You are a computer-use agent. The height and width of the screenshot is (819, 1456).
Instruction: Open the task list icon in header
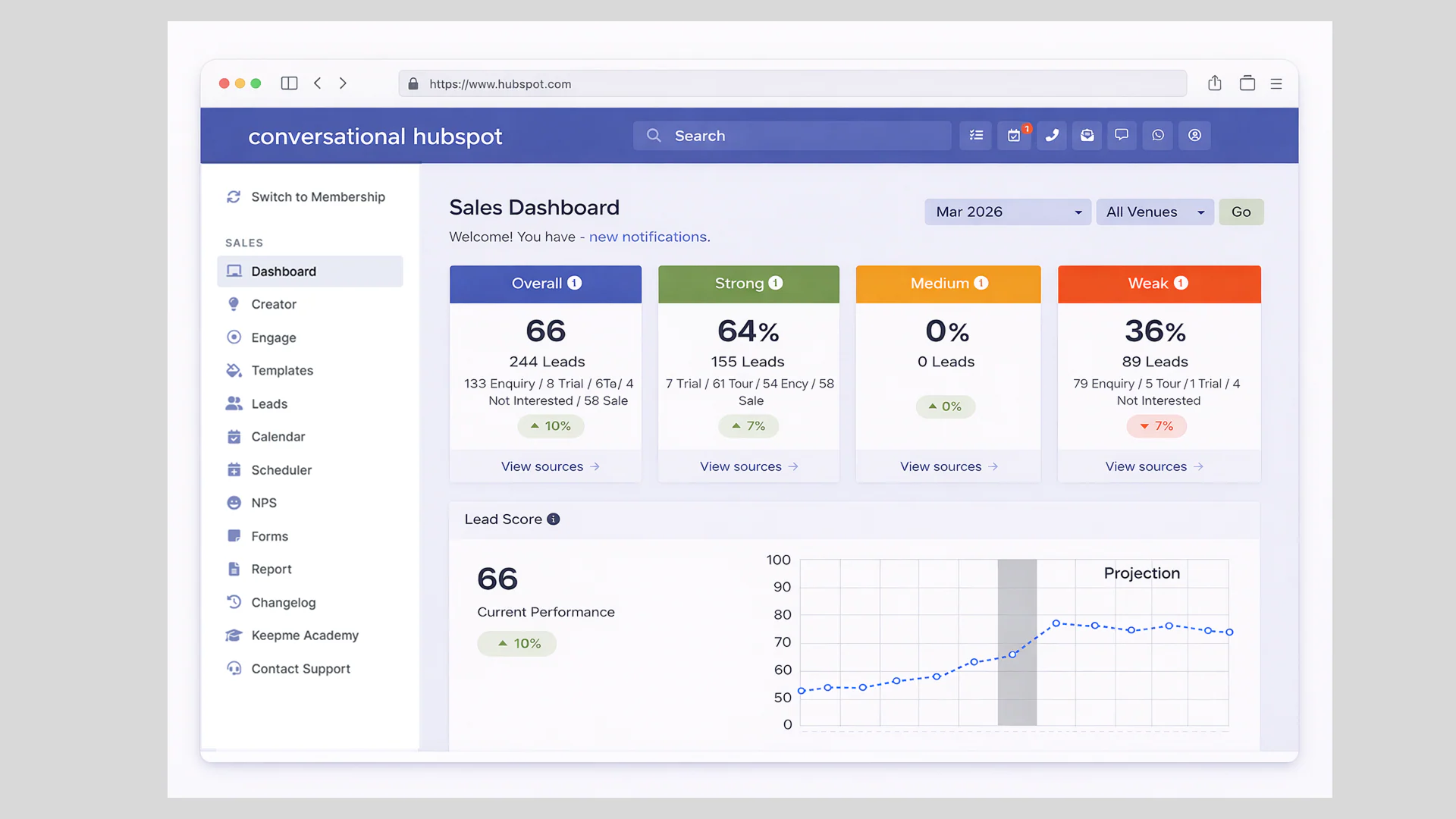click(976, 136)
